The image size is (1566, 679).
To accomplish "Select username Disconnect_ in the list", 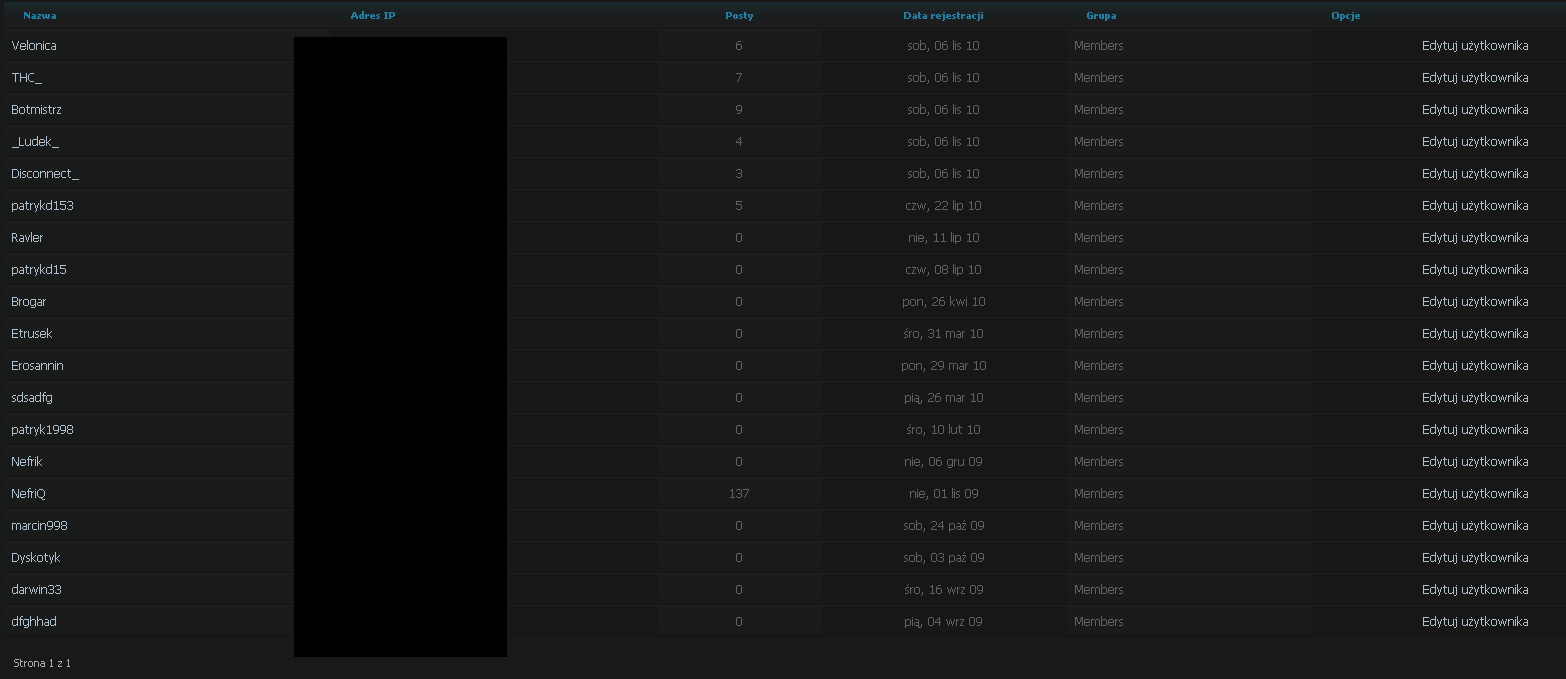I will coord(45,174).
